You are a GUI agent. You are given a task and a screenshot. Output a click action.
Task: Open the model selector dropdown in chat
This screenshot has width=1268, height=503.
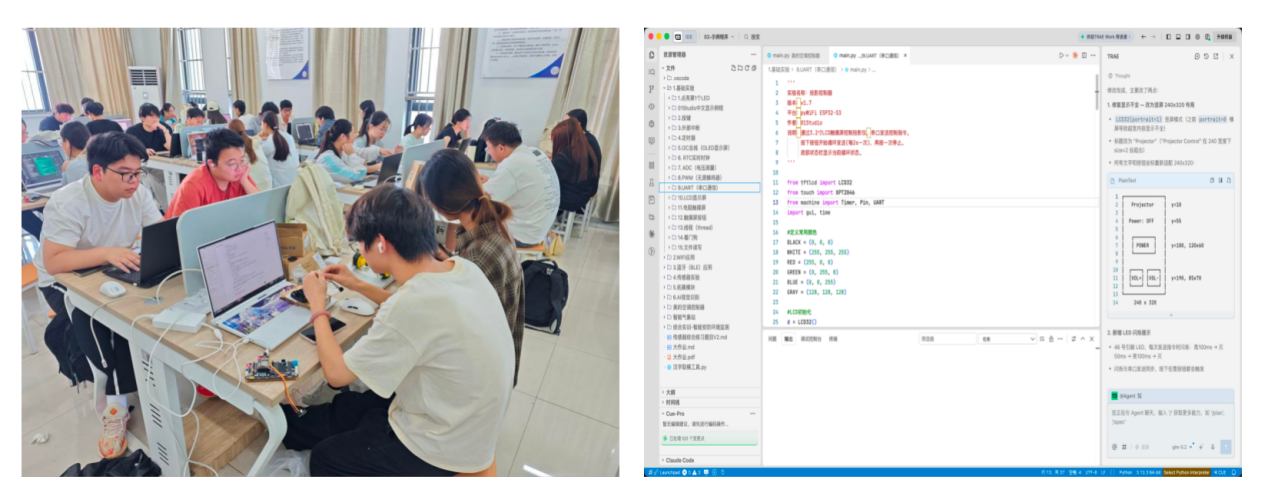1182,447
